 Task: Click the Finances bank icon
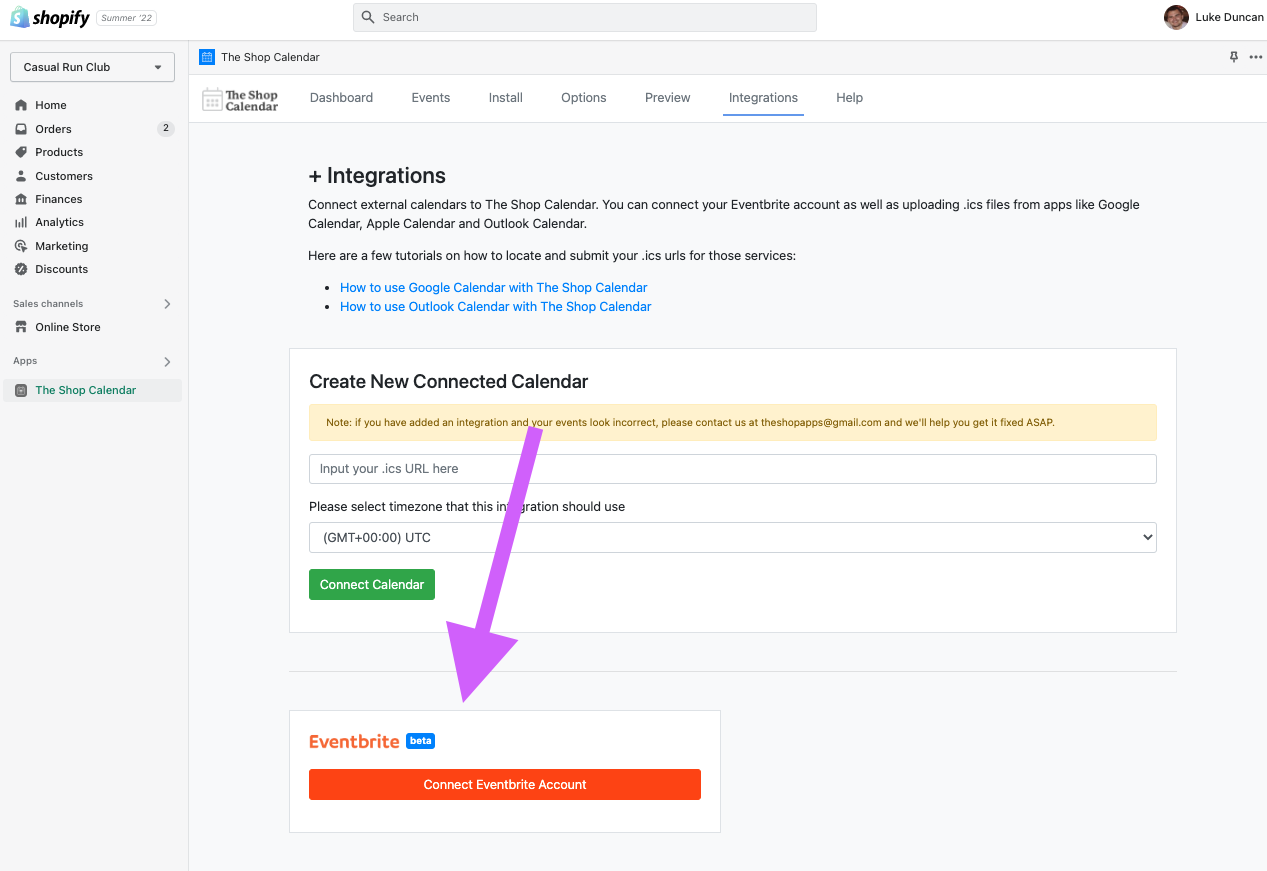pos(21,199)
